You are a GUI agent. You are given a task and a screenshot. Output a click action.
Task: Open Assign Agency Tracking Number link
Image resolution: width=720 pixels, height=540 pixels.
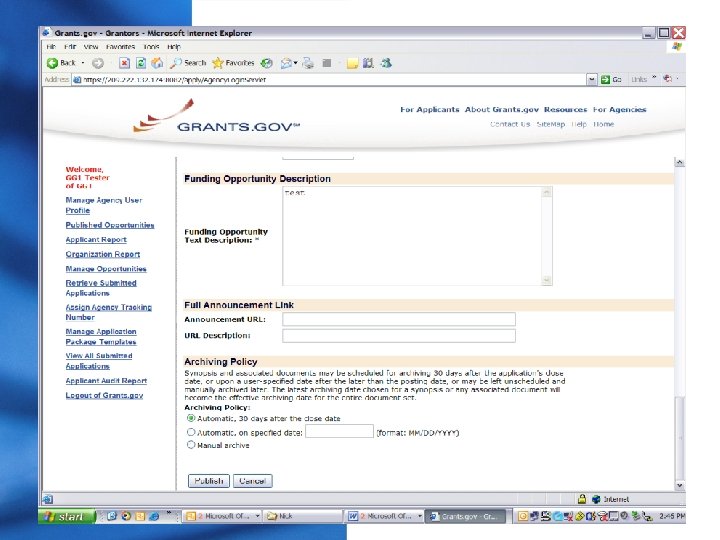click(108, 312)
